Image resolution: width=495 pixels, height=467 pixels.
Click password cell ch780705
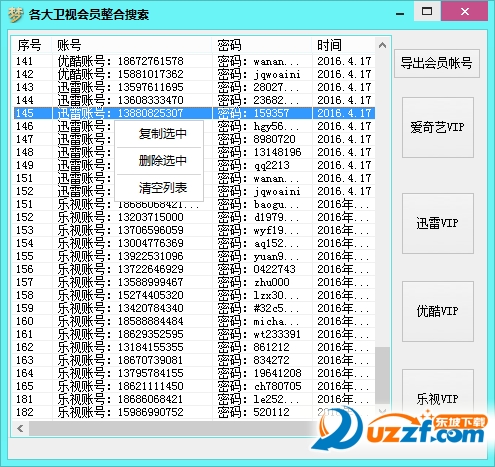point(262,386)
